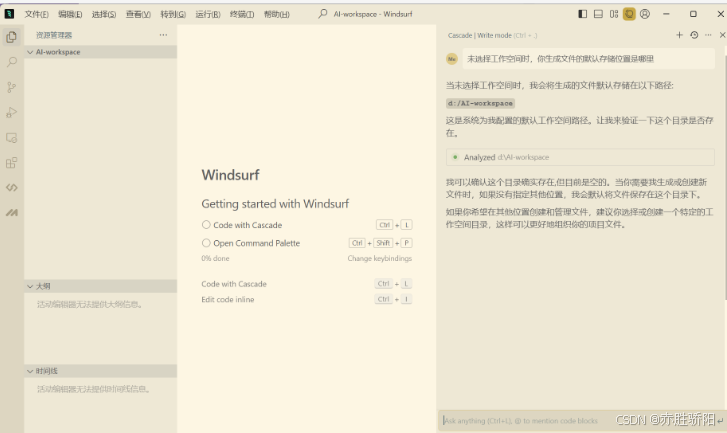Click the bottom Windsurf wave activity bar icon
Image resolution: width=727 pixels, height=433 pixels.
tap(12, 213)
